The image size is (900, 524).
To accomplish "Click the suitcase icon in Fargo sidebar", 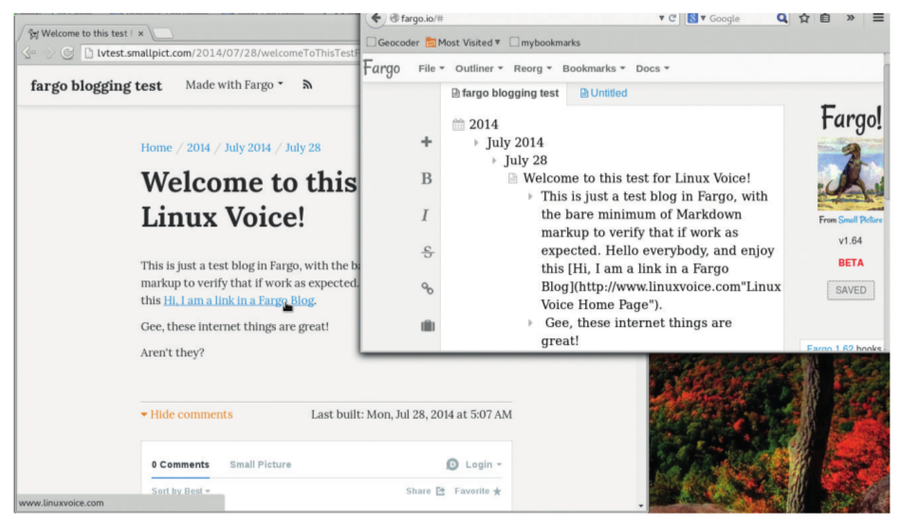I will click(x=428, y=326).
